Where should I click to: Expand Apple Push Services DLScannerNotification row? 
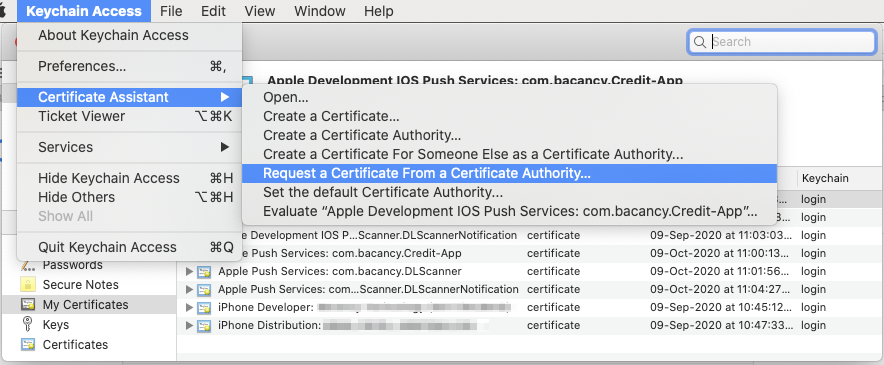point(189,289)
